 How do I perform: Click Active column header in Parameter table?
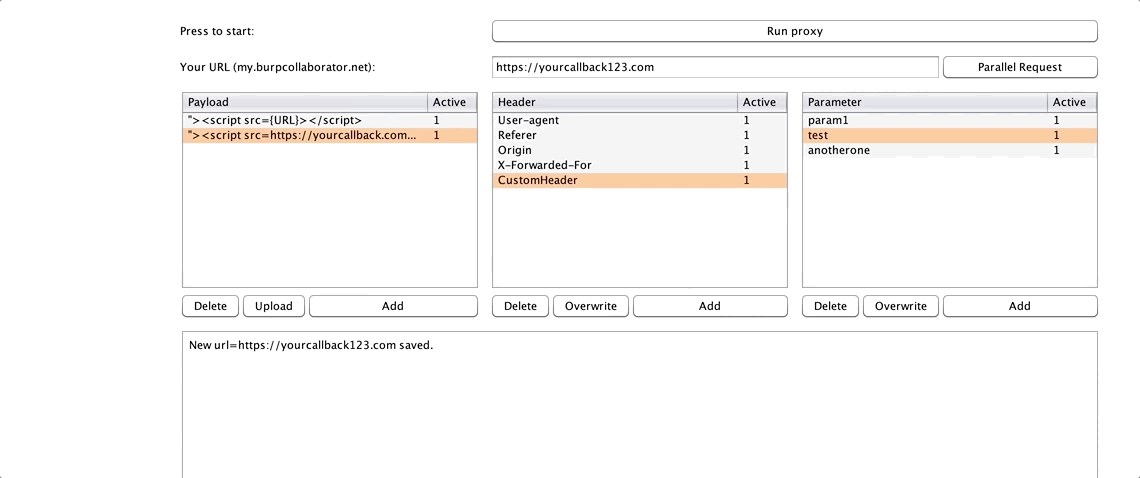[1072, 103]
